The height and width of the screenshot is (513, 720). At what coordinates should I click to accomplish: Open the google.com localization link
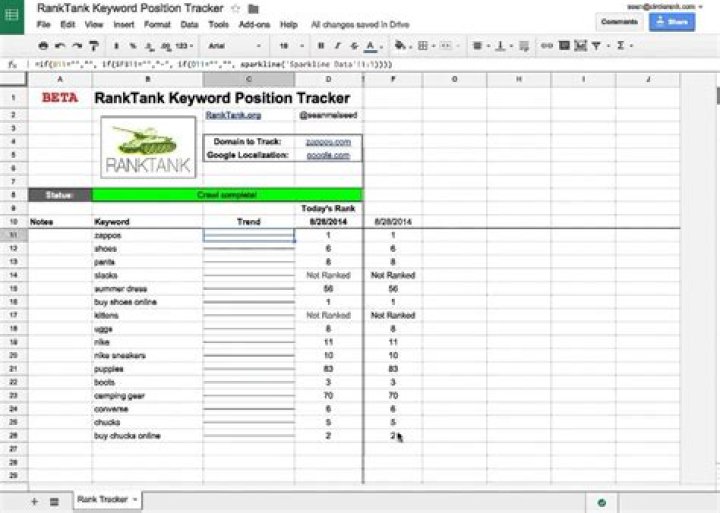click(328, 155)
